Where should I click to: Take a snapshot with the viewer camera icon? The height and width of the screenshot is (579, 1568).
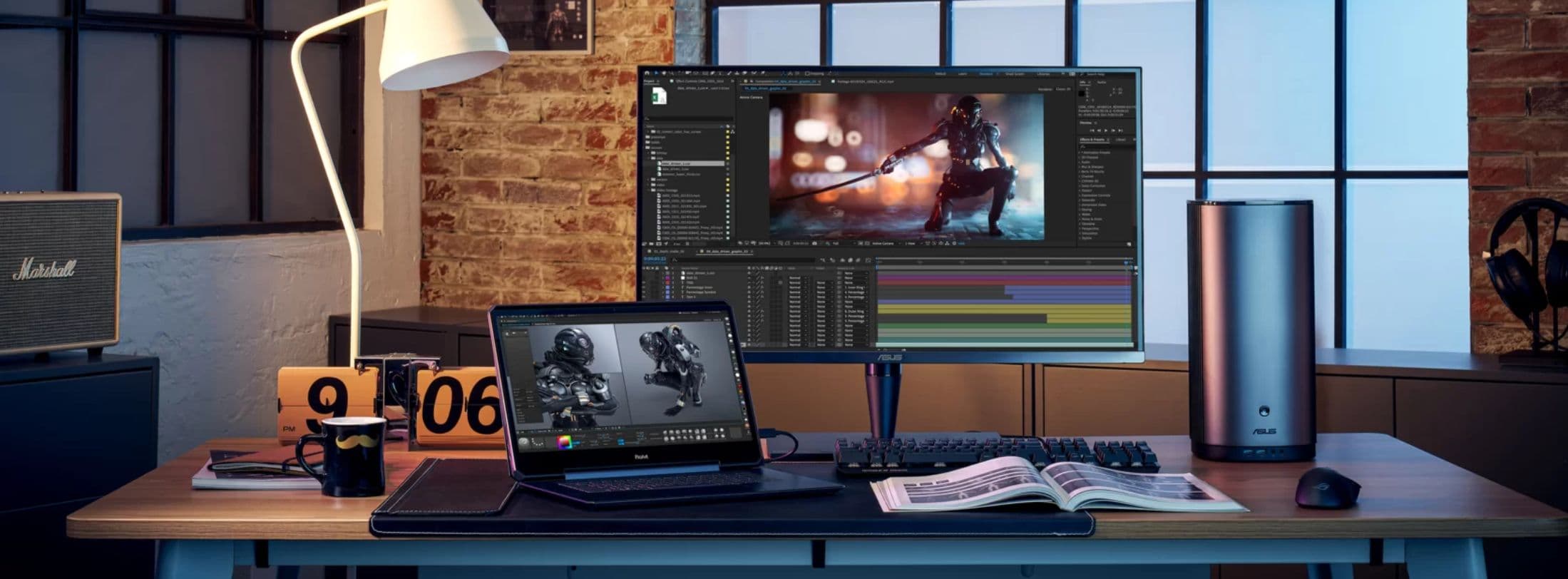[x=814, y=243]
